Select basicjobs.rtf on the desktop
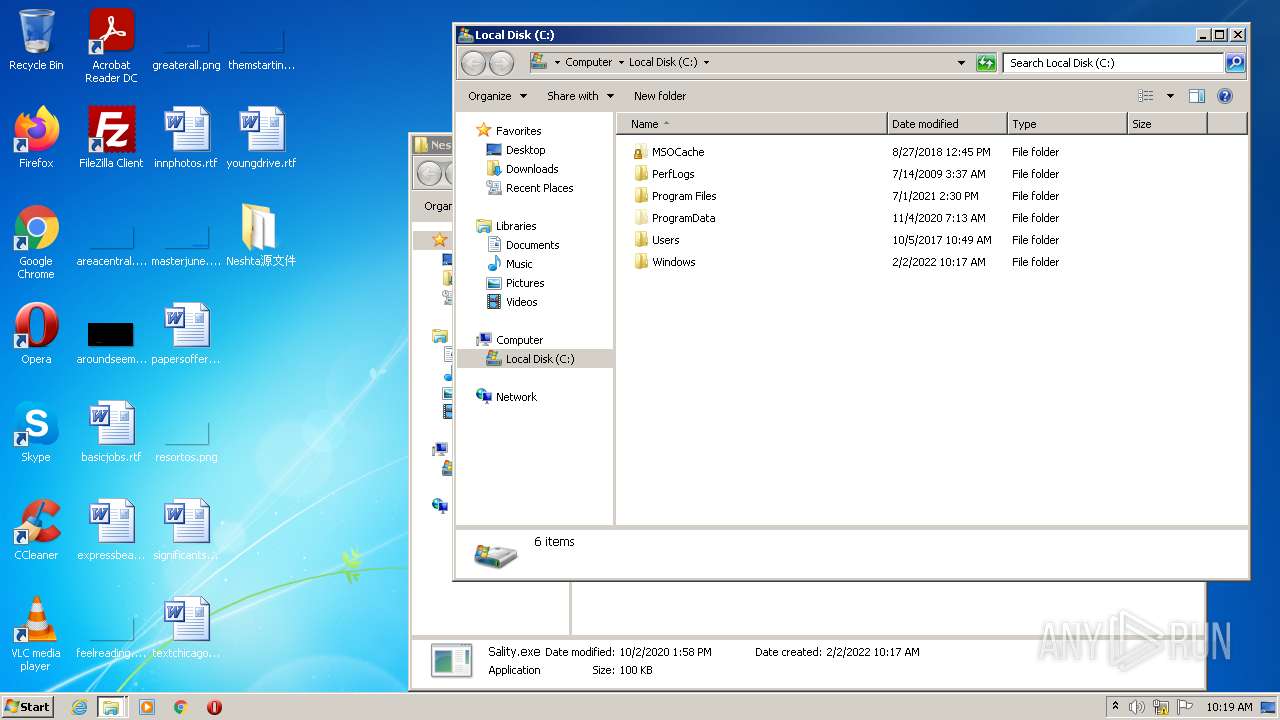Screen dimensions: 1280x720 click(x=111, y=431)
